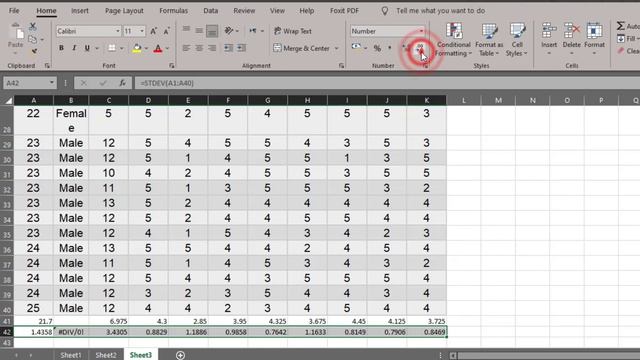The width and height of the screenshot is (640, 360).
Task: Open the Format cells menu
Action: point(594,40)
